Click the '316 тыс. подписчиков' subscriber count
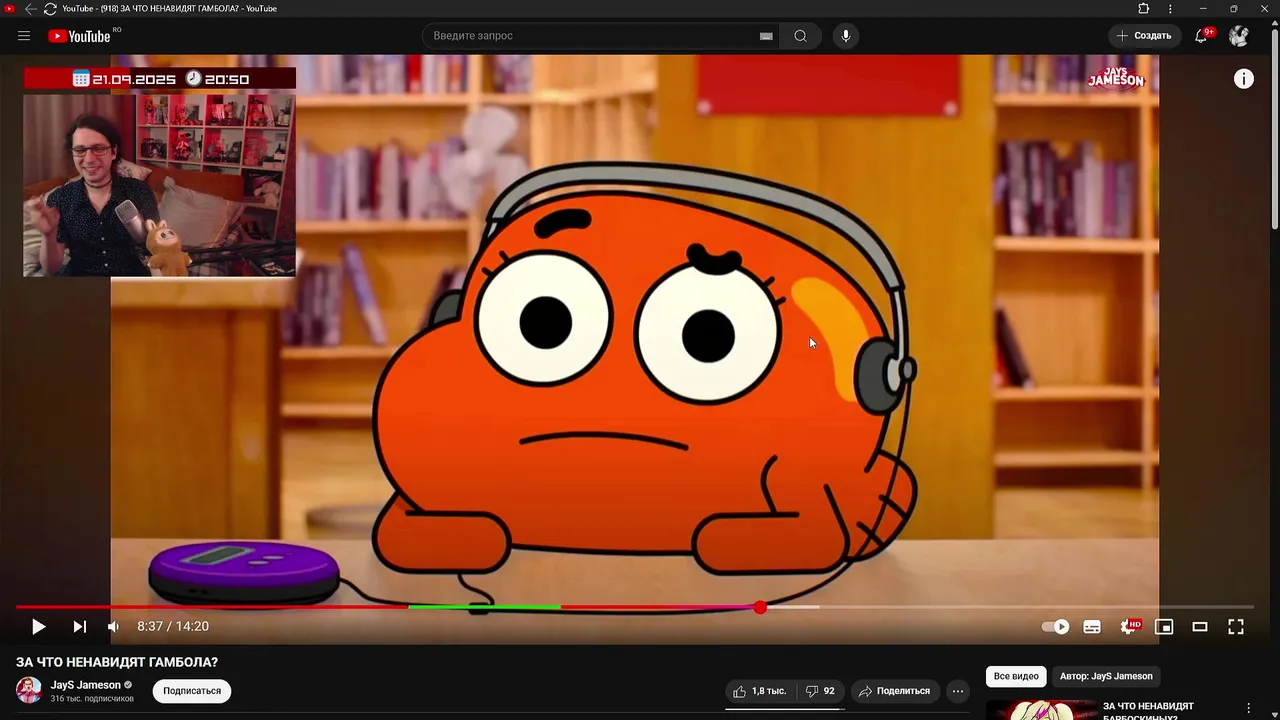 pyautogui.click(x=92, y=699)
